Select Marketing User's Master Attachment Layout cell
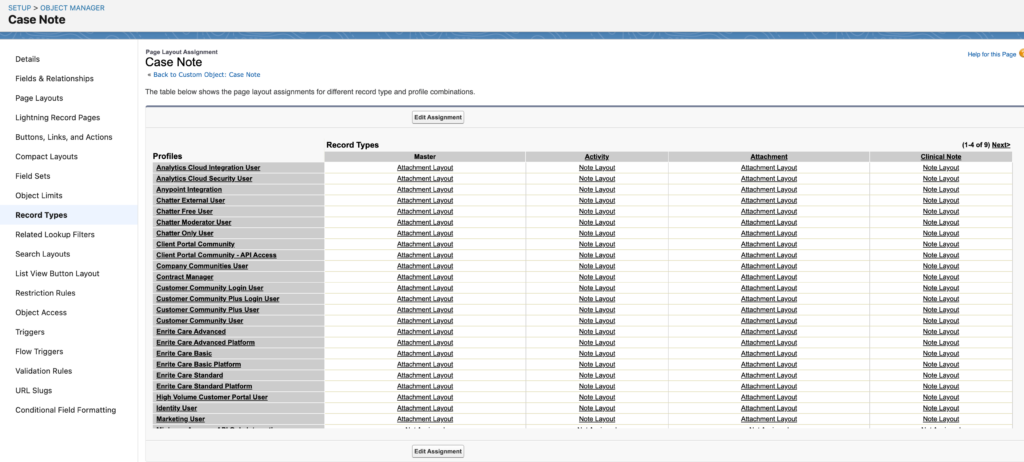 click(x=425, y=419)
